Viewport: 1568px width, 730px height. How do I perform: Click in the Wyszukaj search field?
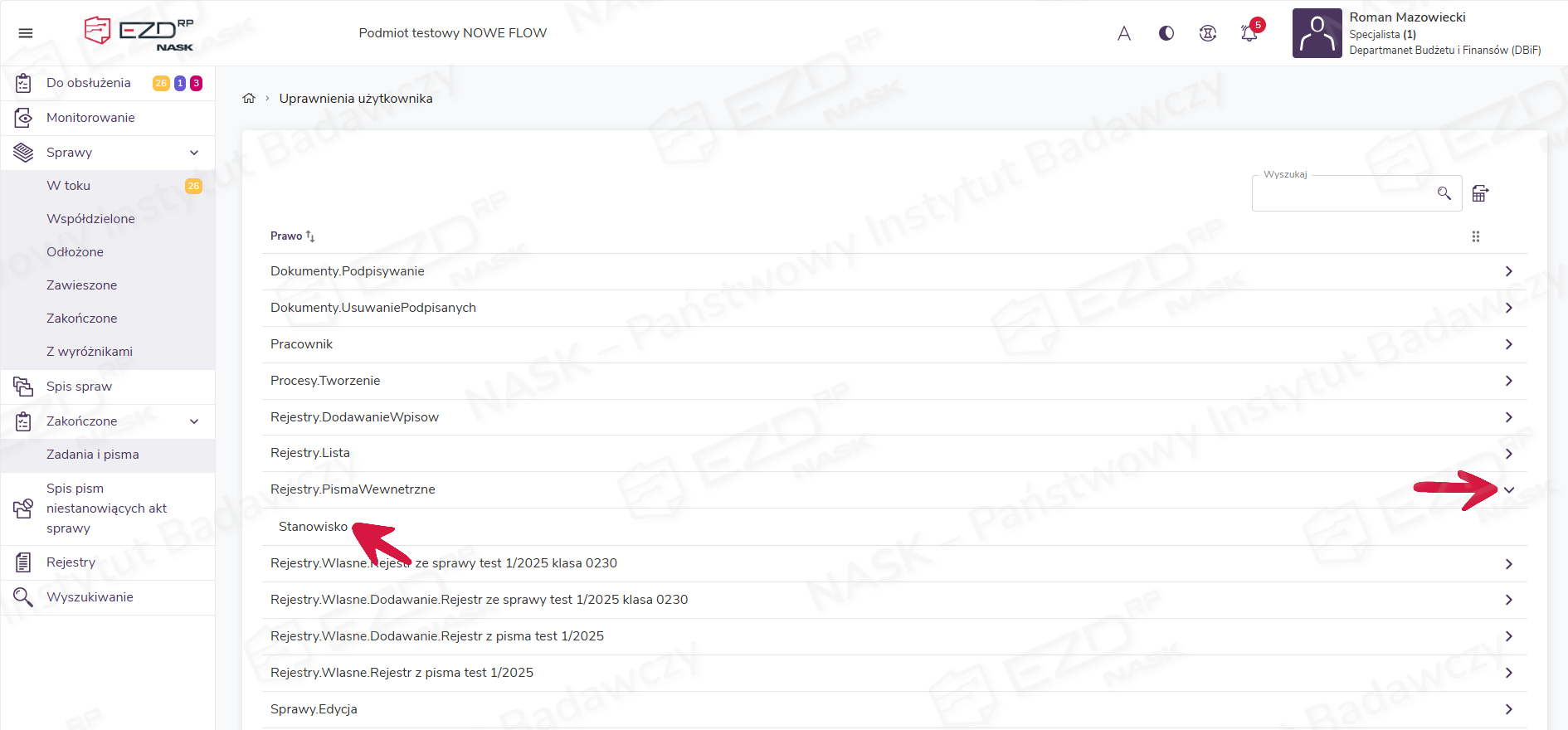coord(1344,194)
